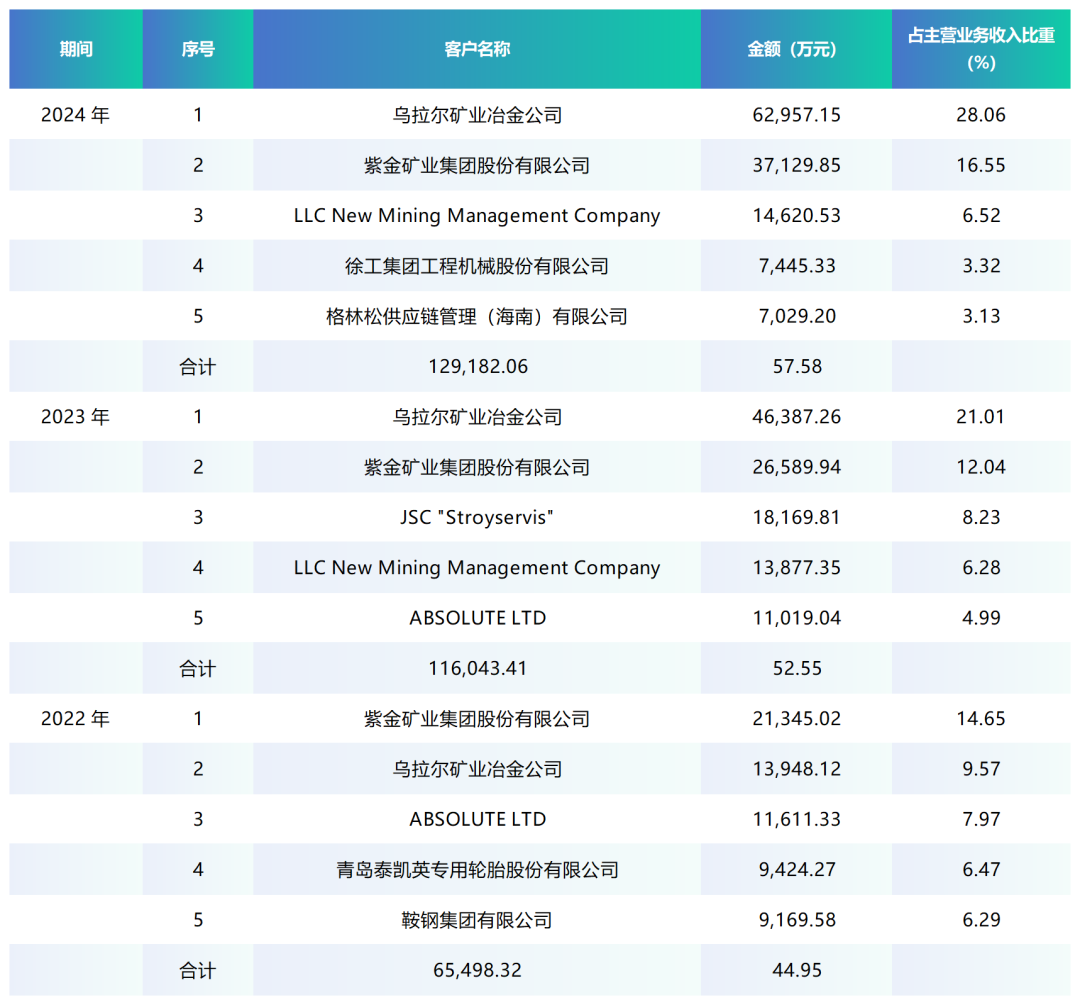This screenshot has width=1080, height=1005.
Task: Click amount 21,345.02
Action: (796, 718)
